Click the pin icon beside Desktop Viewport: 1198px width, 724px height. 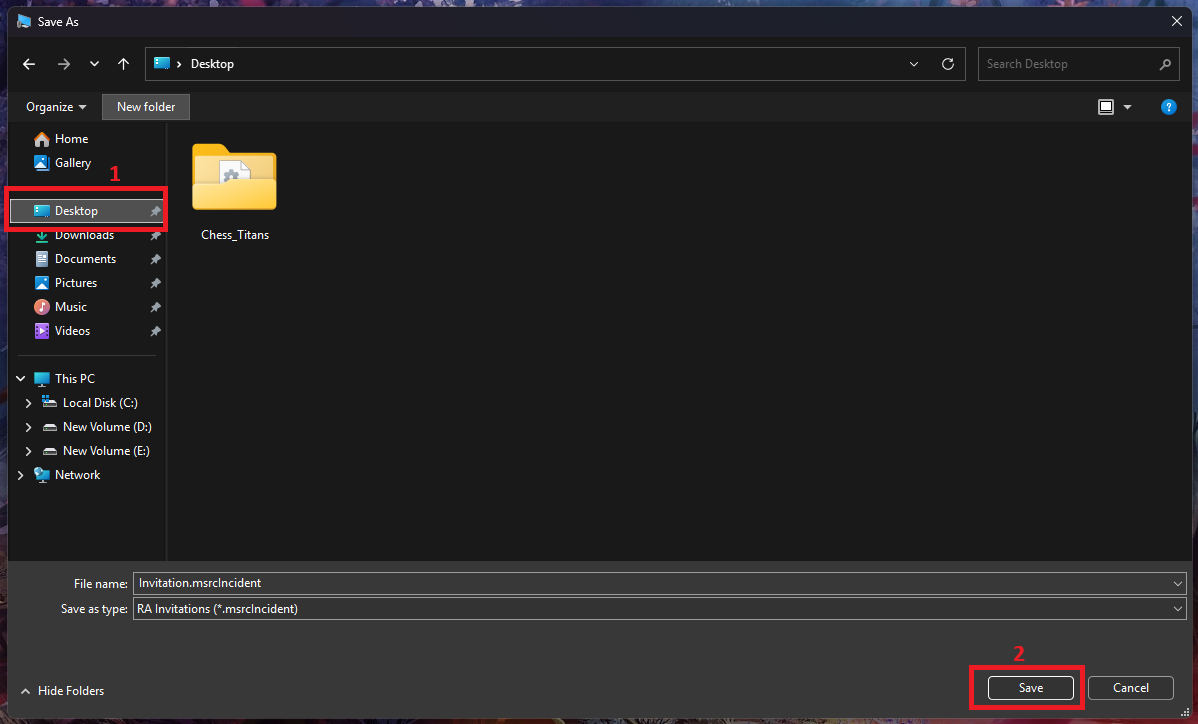[155, 211]
